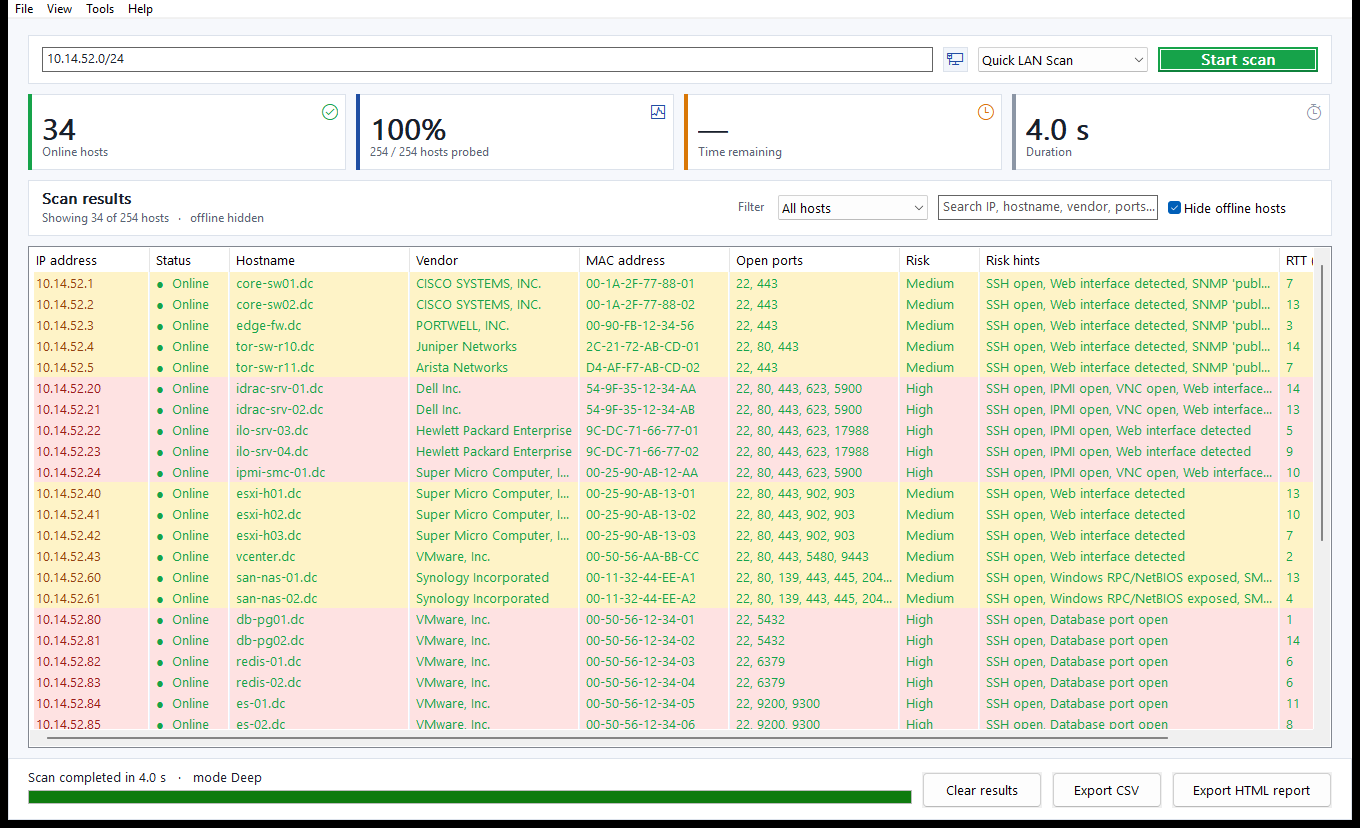The width and height of the screenshot is (1360, 828).
Task: Click hostname ipmi-smc-01.dc
Action: coord(281,473)
